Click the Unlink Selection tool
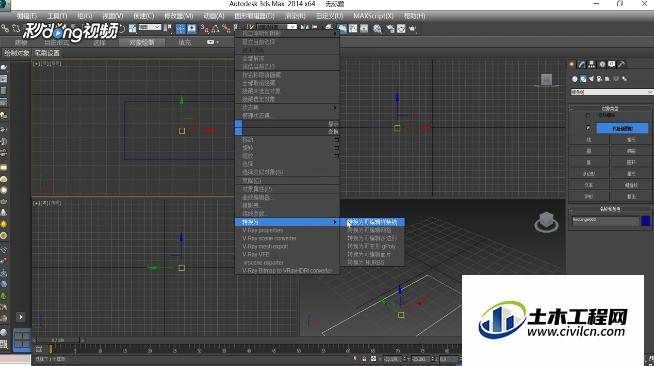654x366 pixels. tap(16, 28)
